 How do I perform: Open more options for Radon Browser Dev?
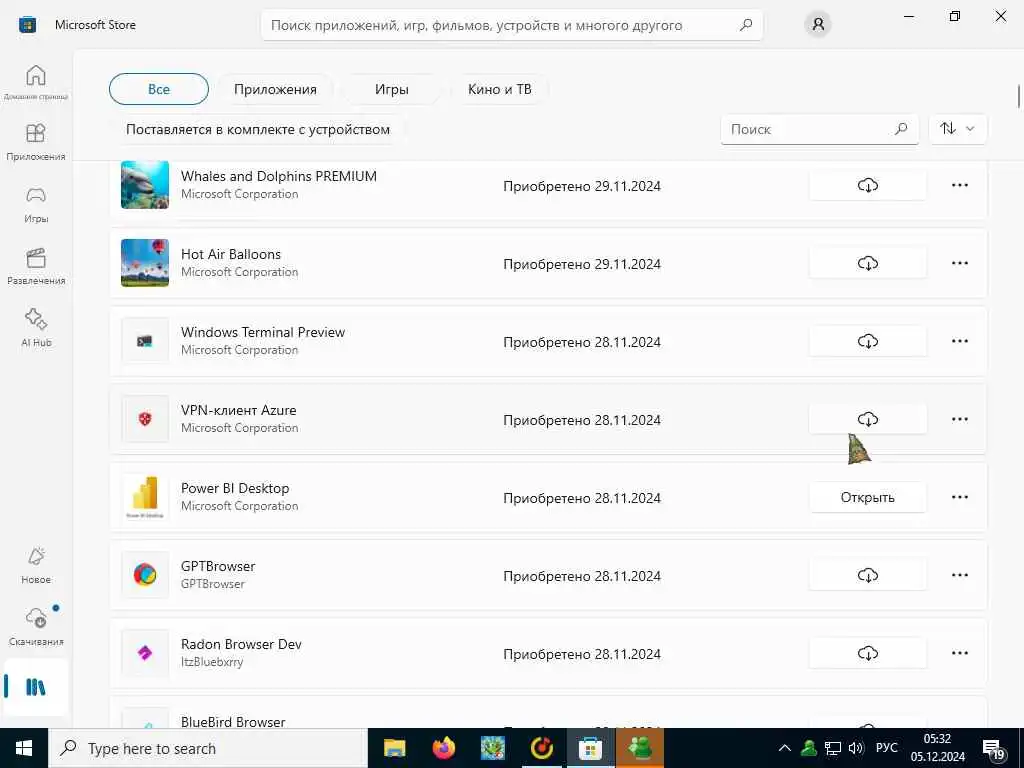click(x=959, y=652)
